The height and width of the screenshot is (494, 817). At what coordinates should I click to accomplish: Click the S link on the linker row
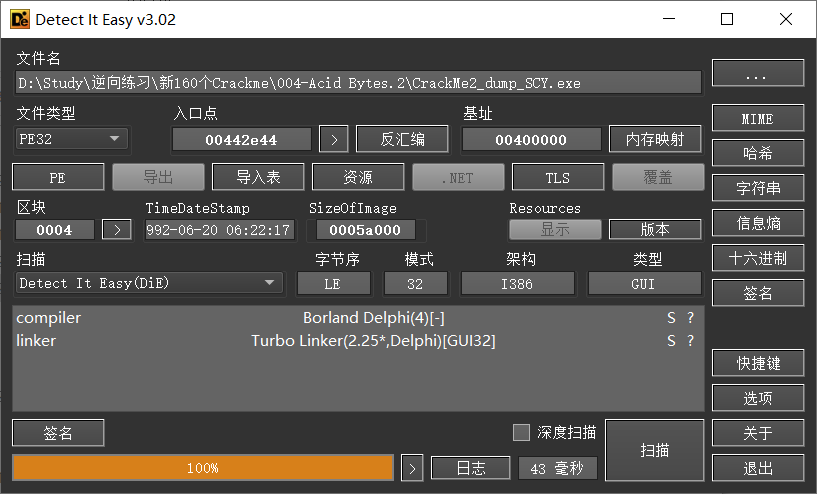(671, 341)
